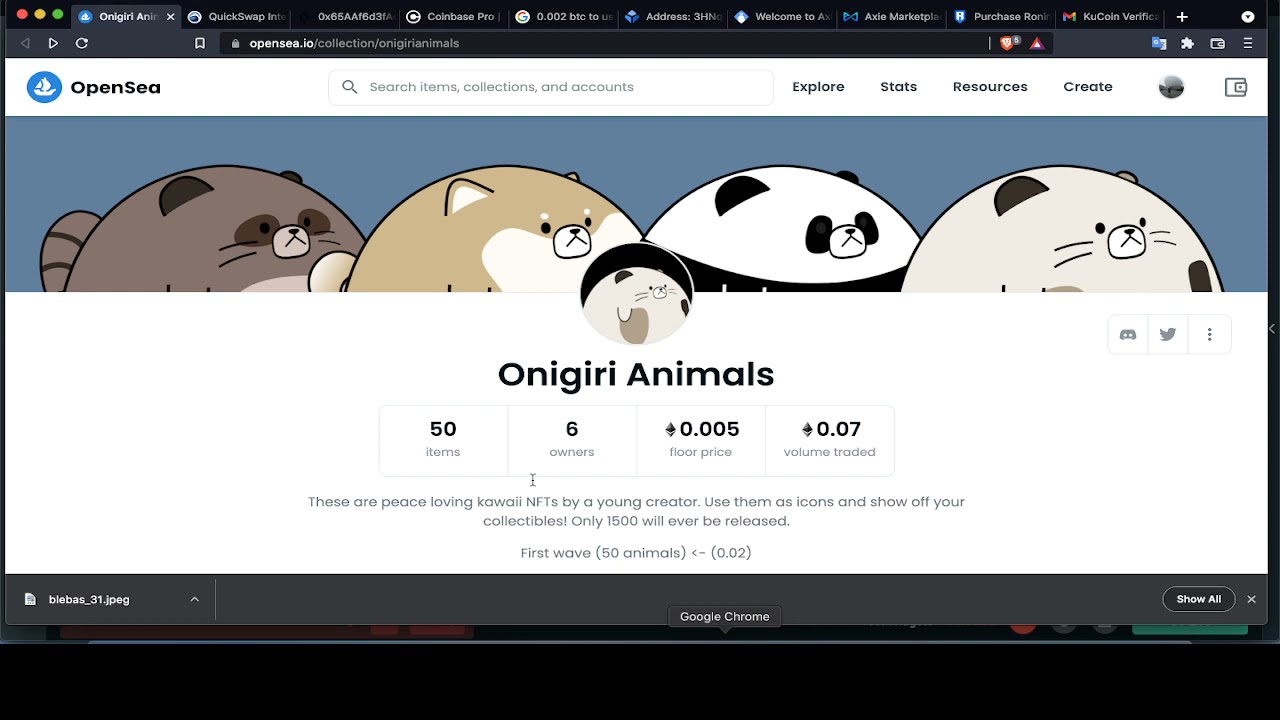Viewport: 1280px width, 720px height.
Task: Click the 0.005 floor price stat
Action: pos(701,440)
